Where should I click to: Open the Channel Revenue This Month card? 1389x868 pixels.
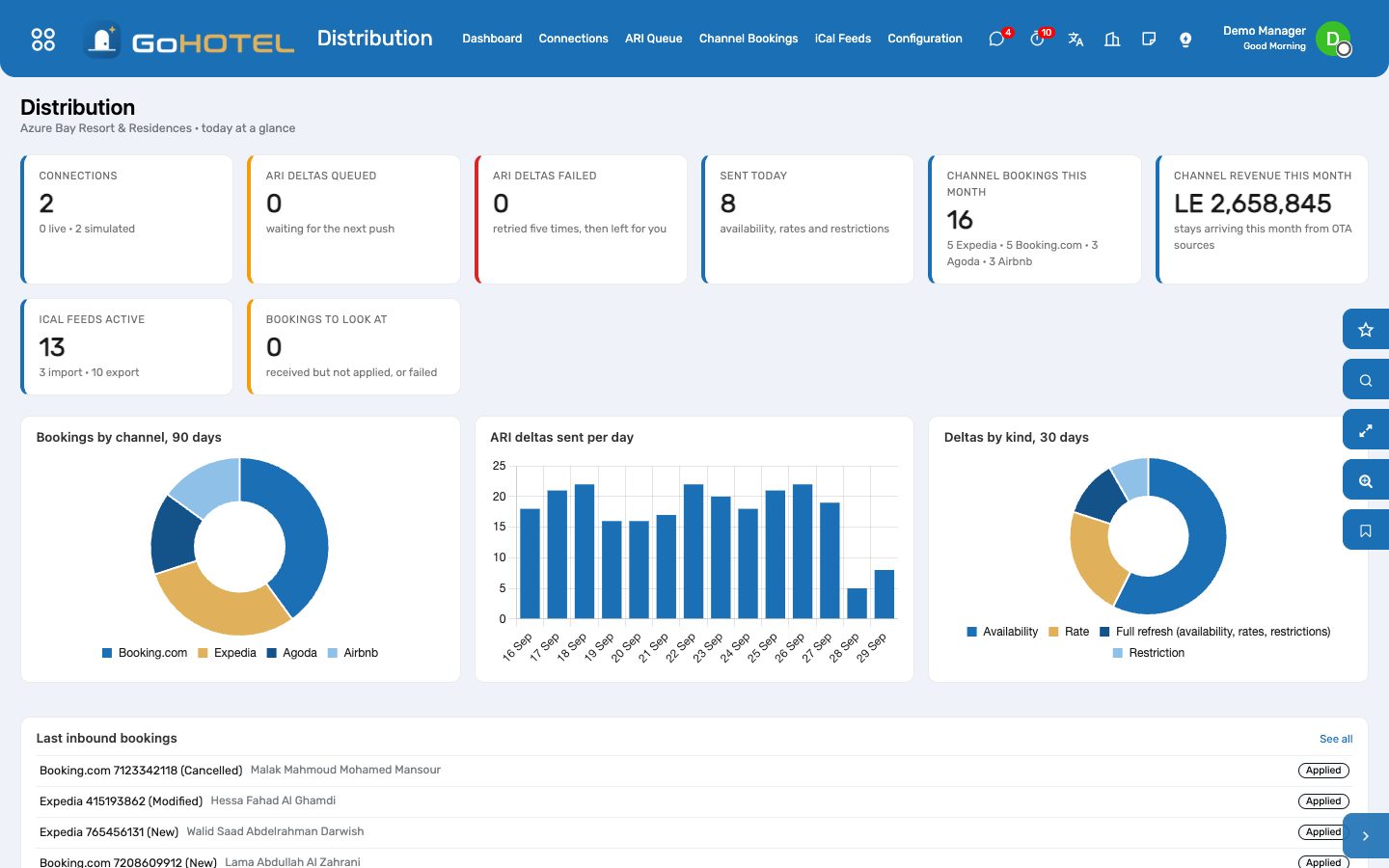(x=1263, y=220)
